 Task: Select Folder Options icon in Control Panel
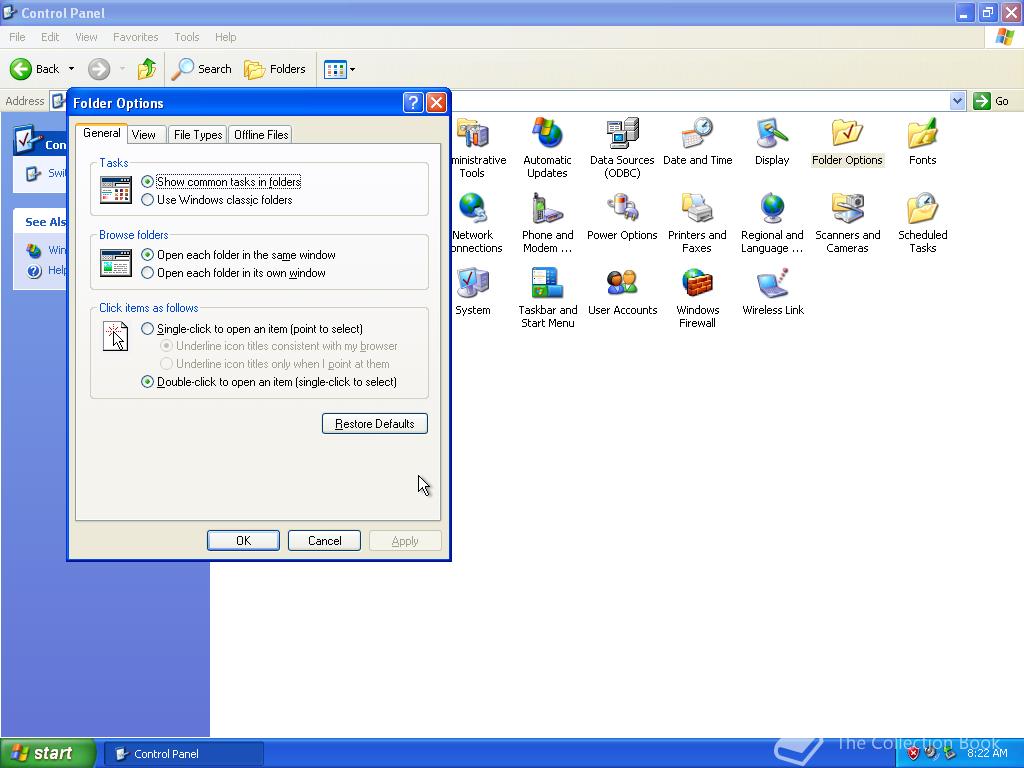click(x=847, y=141)
